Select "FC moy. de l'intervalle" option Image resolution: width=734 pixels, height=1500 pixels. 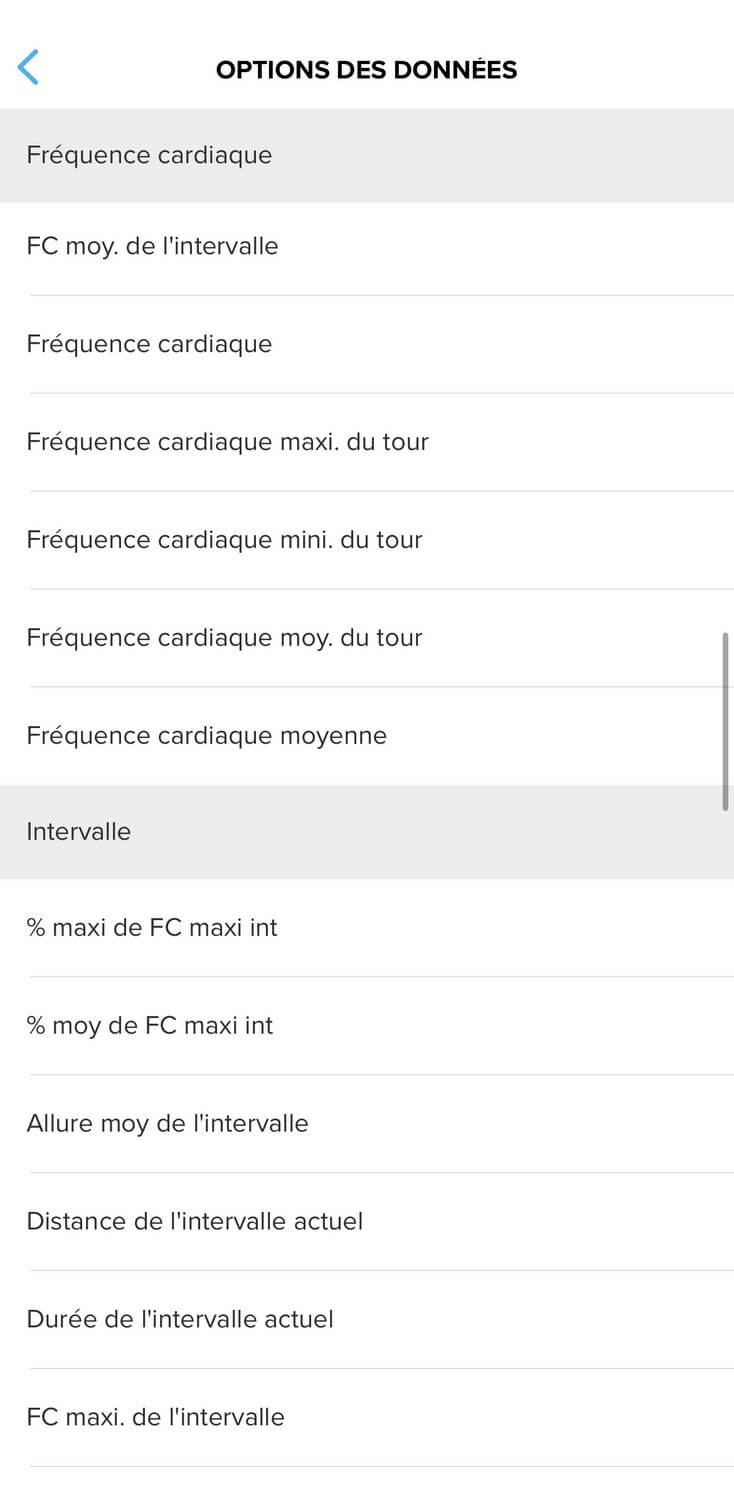(x=152, y=246)
